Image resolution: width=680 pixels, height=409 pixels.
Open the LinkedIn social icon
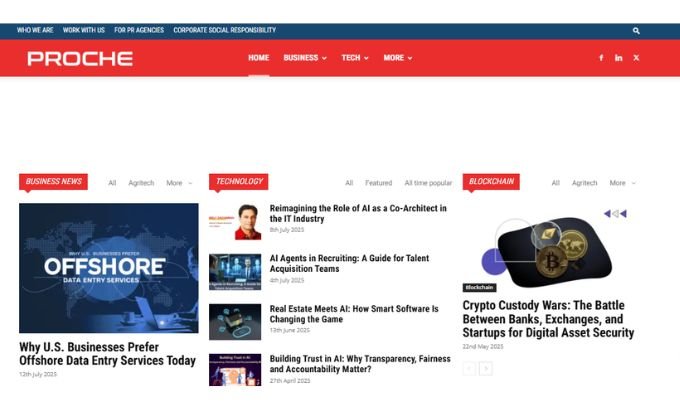click(x=618, y=58)
